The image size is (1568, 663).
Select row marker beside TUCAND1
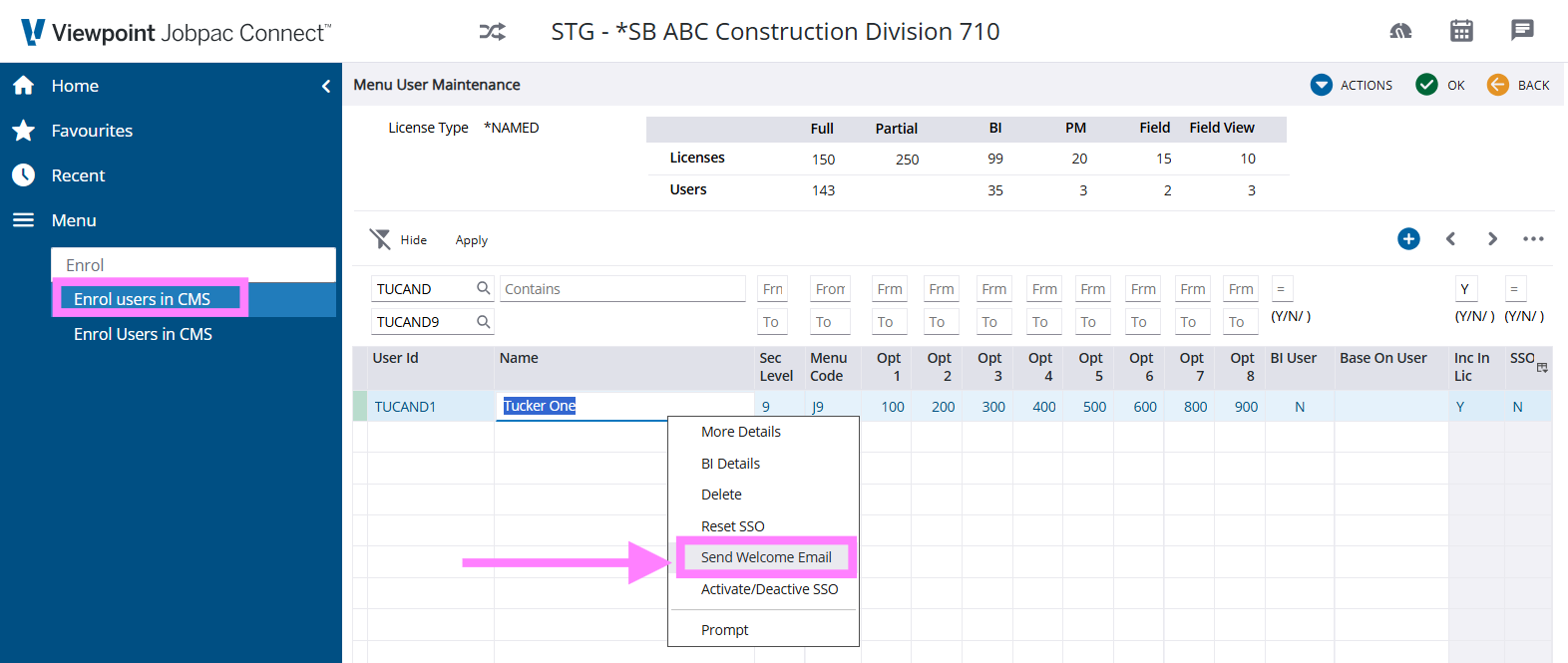click(360, 407)
